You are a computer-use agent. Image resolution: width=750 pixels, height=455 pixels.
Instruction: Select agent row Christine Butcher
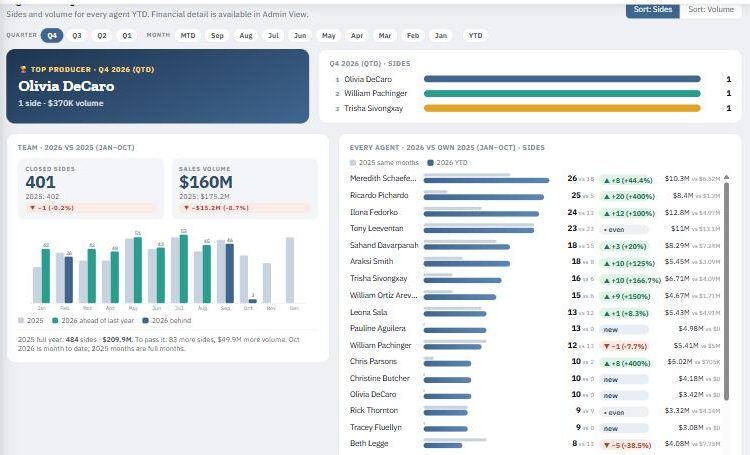click(x=535, y=378)
